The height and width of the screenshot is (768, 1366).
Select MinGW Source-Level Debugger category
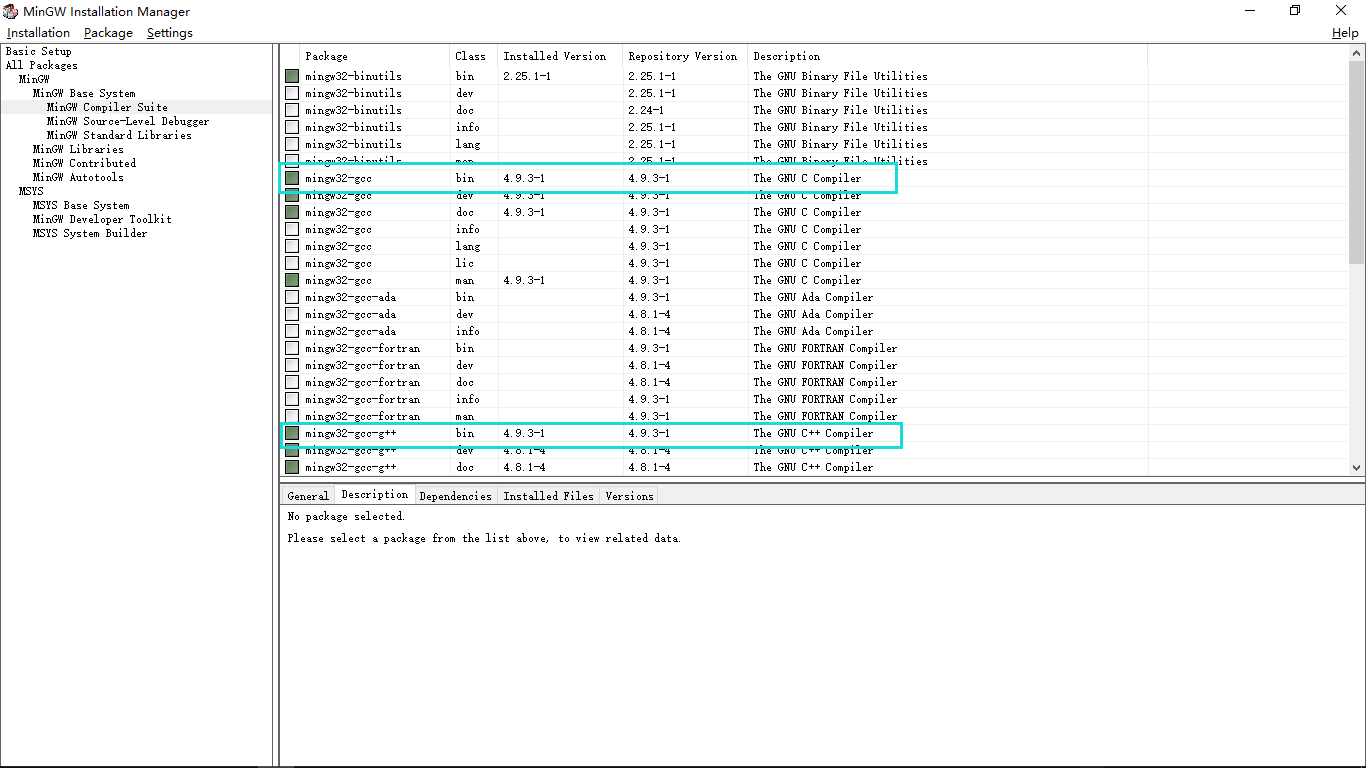click(128, 121)
